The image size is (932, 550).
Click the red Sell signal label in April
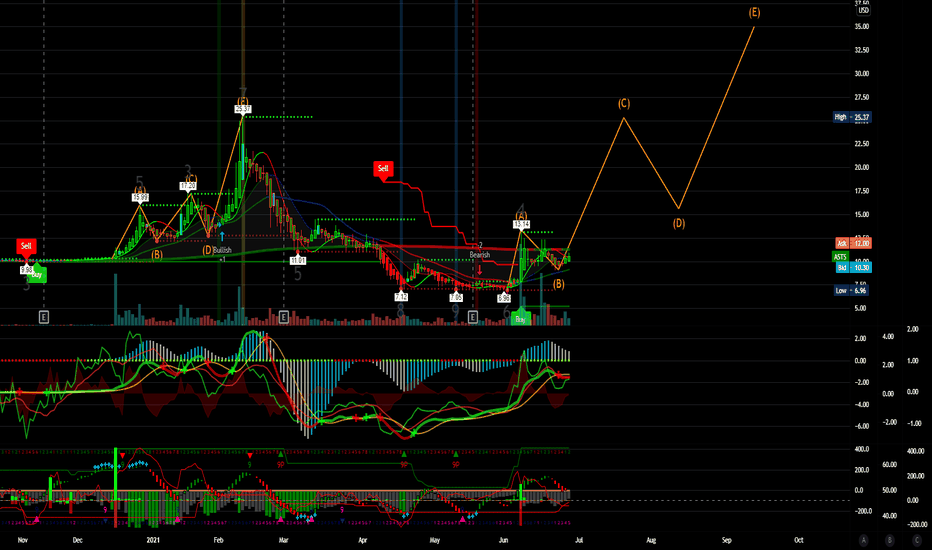click(x=383, y=169)
